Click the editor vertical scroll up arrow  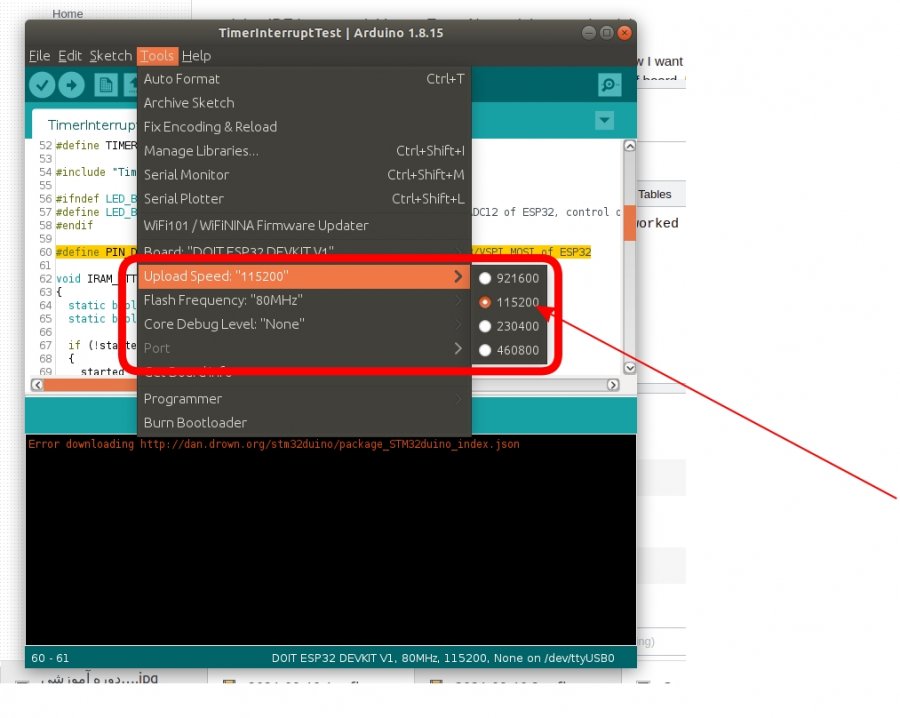(630, 146)
